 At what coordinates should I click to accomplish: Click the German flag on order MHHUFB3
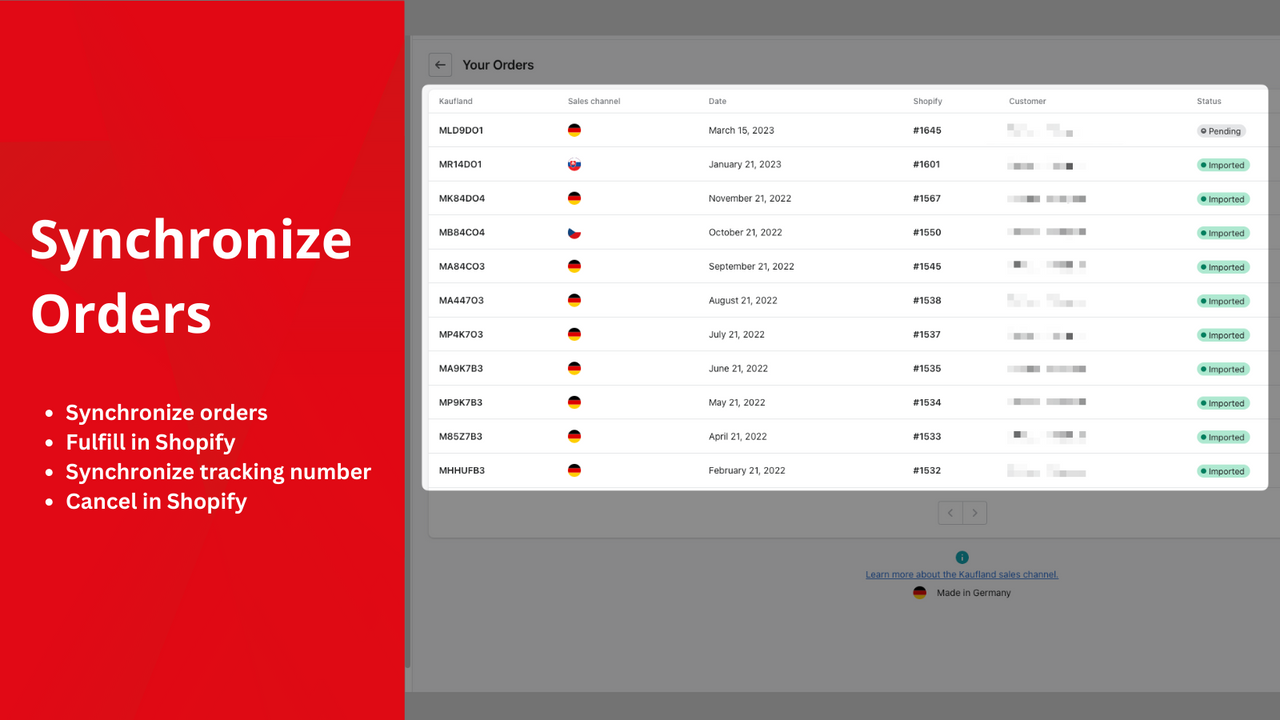[574, 469]
